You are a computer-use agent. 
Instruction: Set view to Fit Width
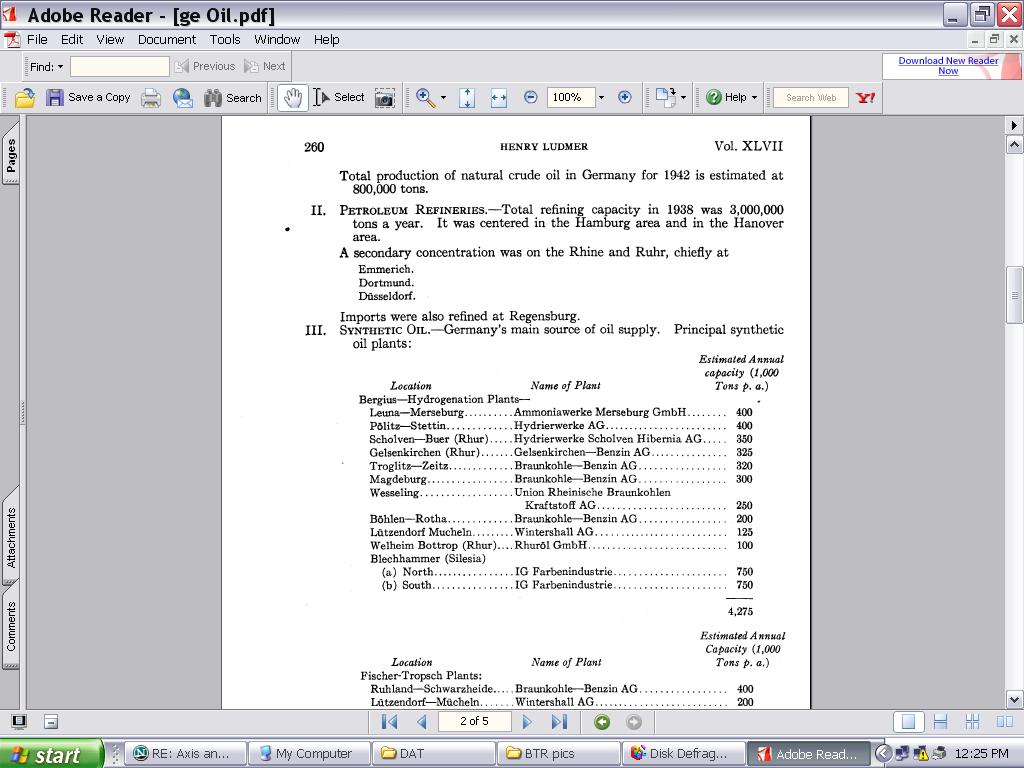click(499, 98)
